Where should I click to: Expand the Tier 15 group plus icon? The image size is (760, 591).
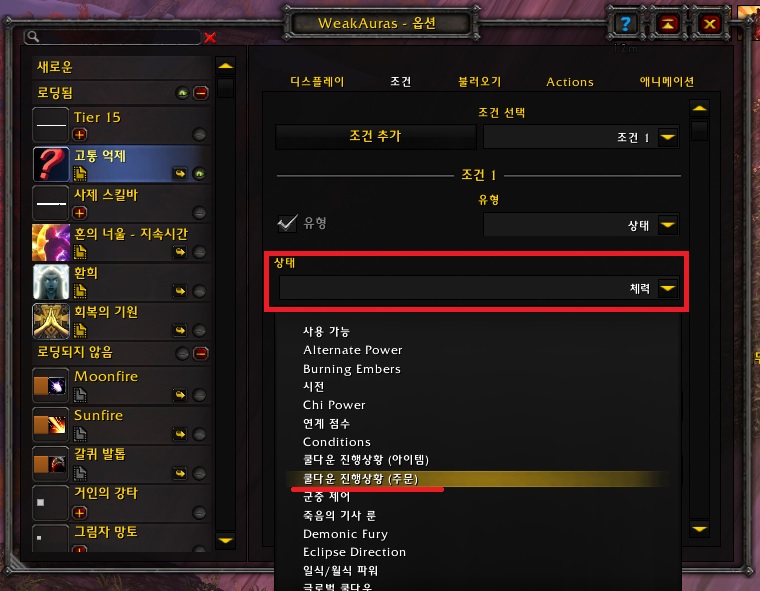click(80, 134)
